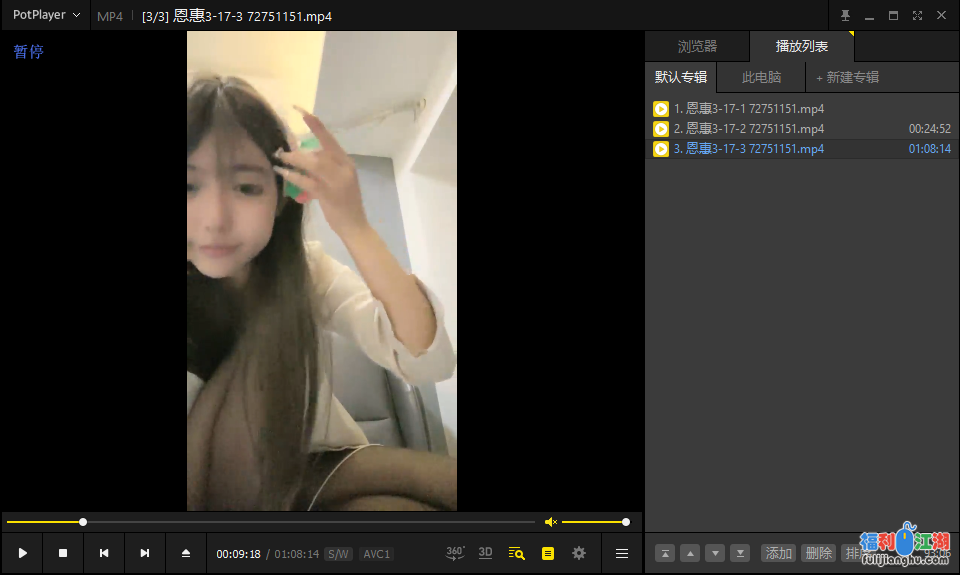Click the 添加 button in playlist
This screenshot has height=575, width=960.
[779, 553]
